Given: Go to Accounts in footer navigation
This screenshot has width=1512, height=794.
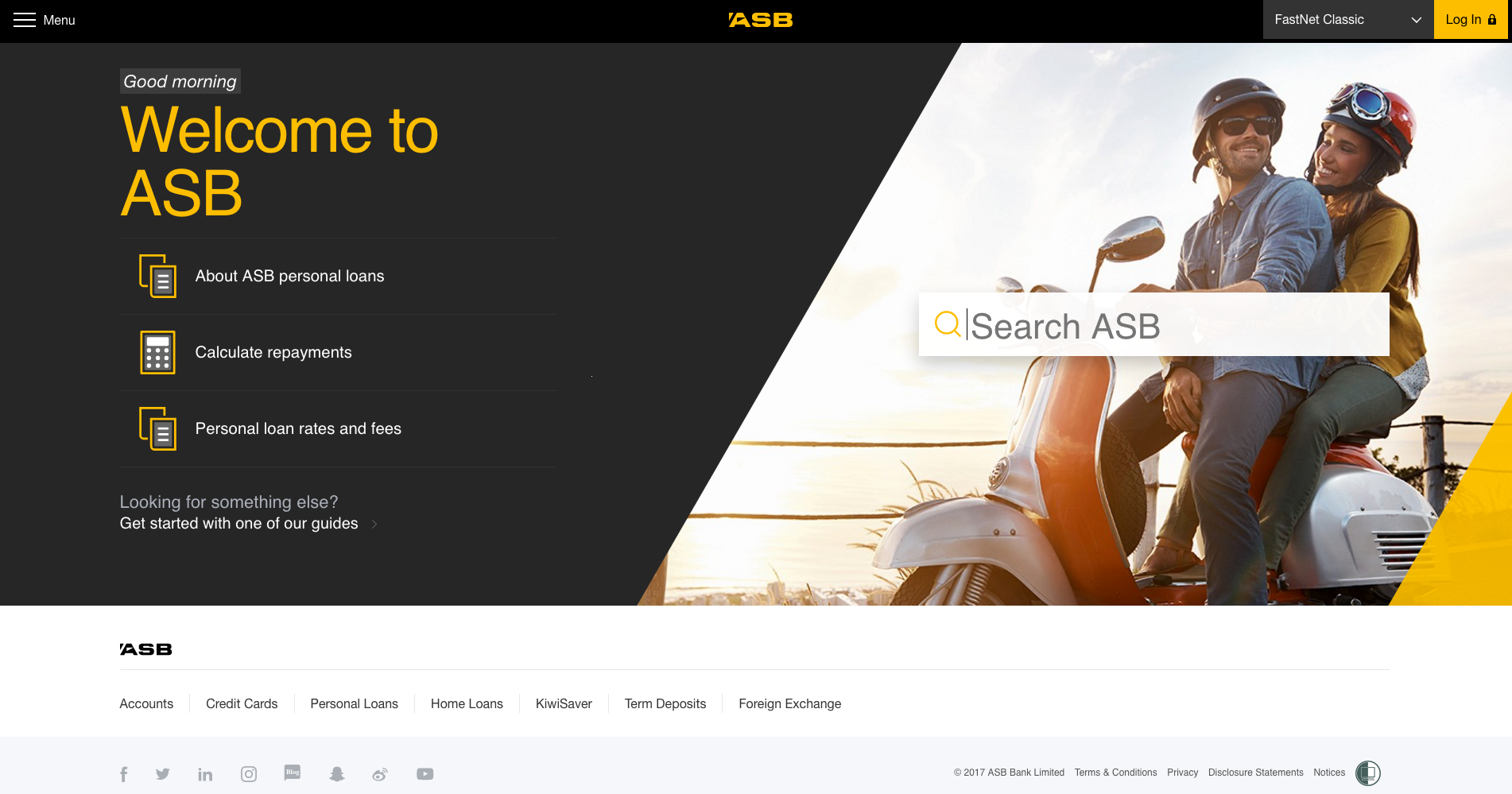Looking at the screenshot, I should point(146,703).
